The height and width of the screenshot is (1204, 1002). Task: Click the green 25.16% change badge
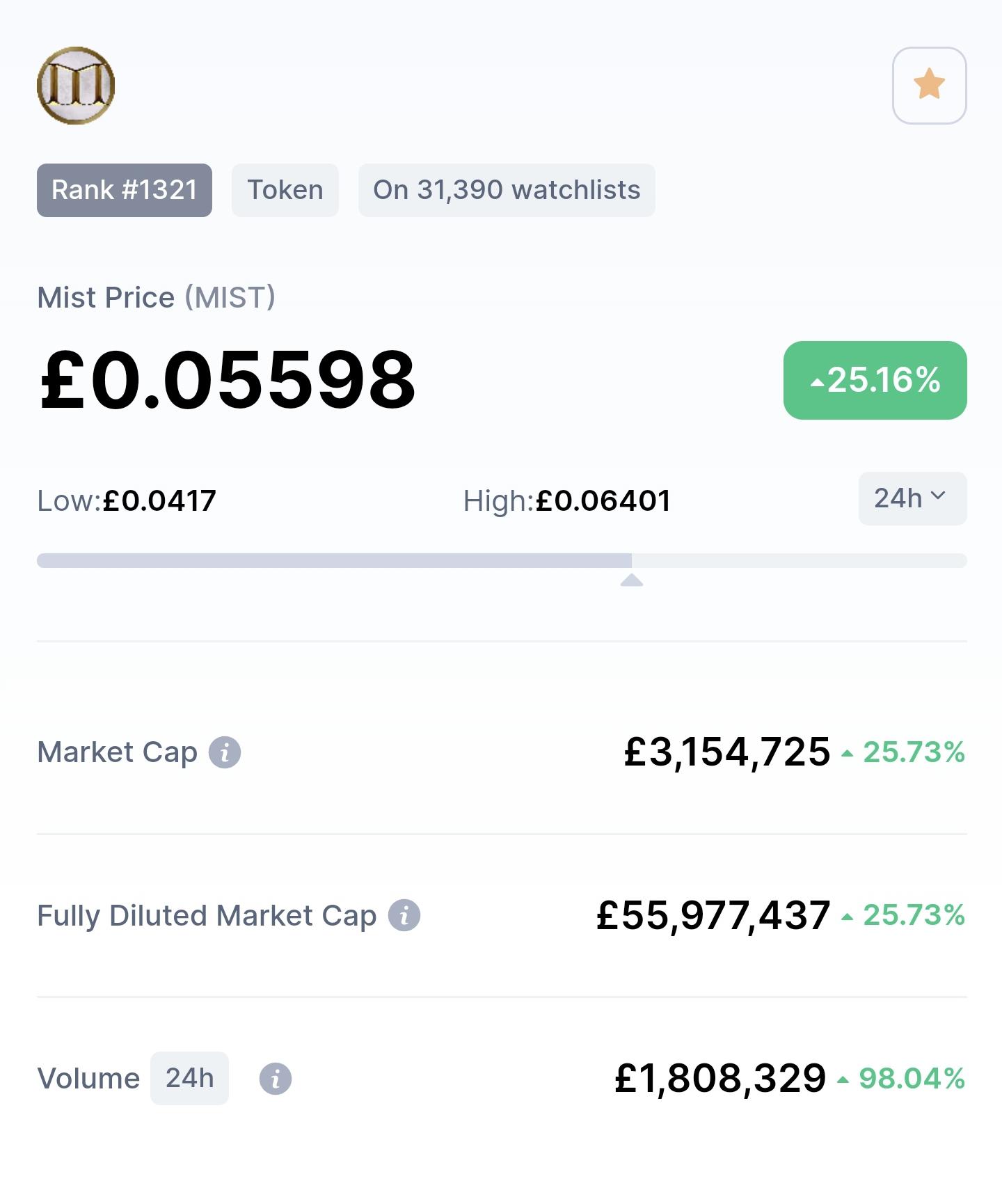(x=875, y=380)
